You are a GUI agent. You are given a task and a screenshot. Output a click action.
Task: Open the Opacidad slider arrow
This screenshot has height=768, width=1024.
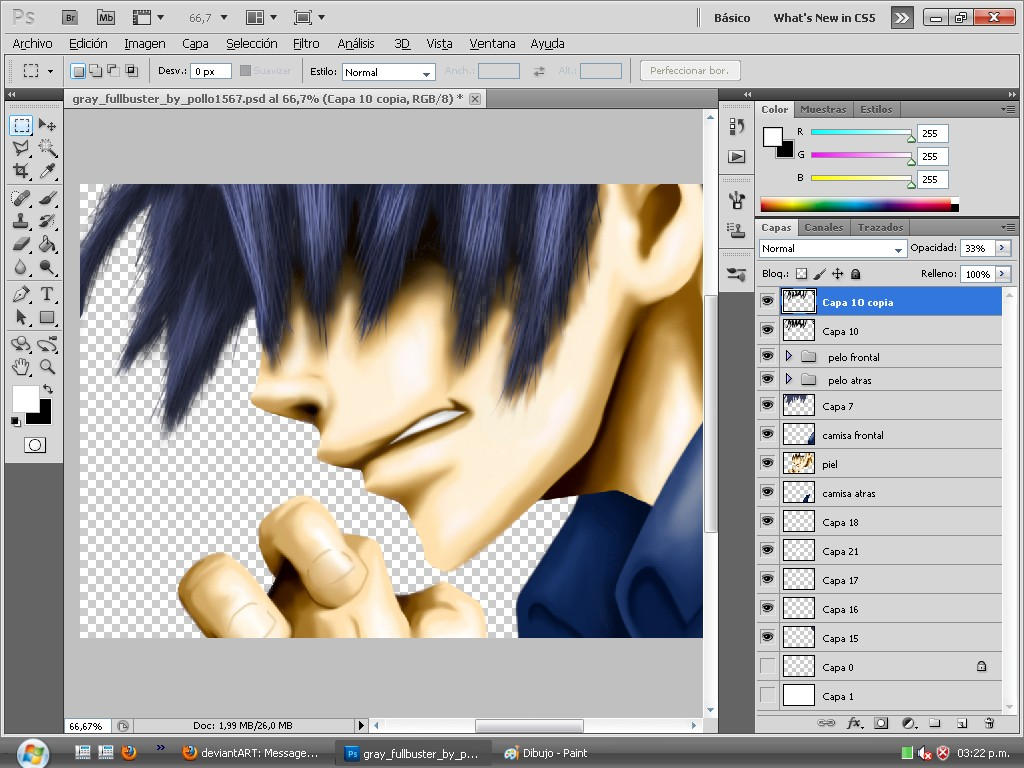pos(1002,248)
